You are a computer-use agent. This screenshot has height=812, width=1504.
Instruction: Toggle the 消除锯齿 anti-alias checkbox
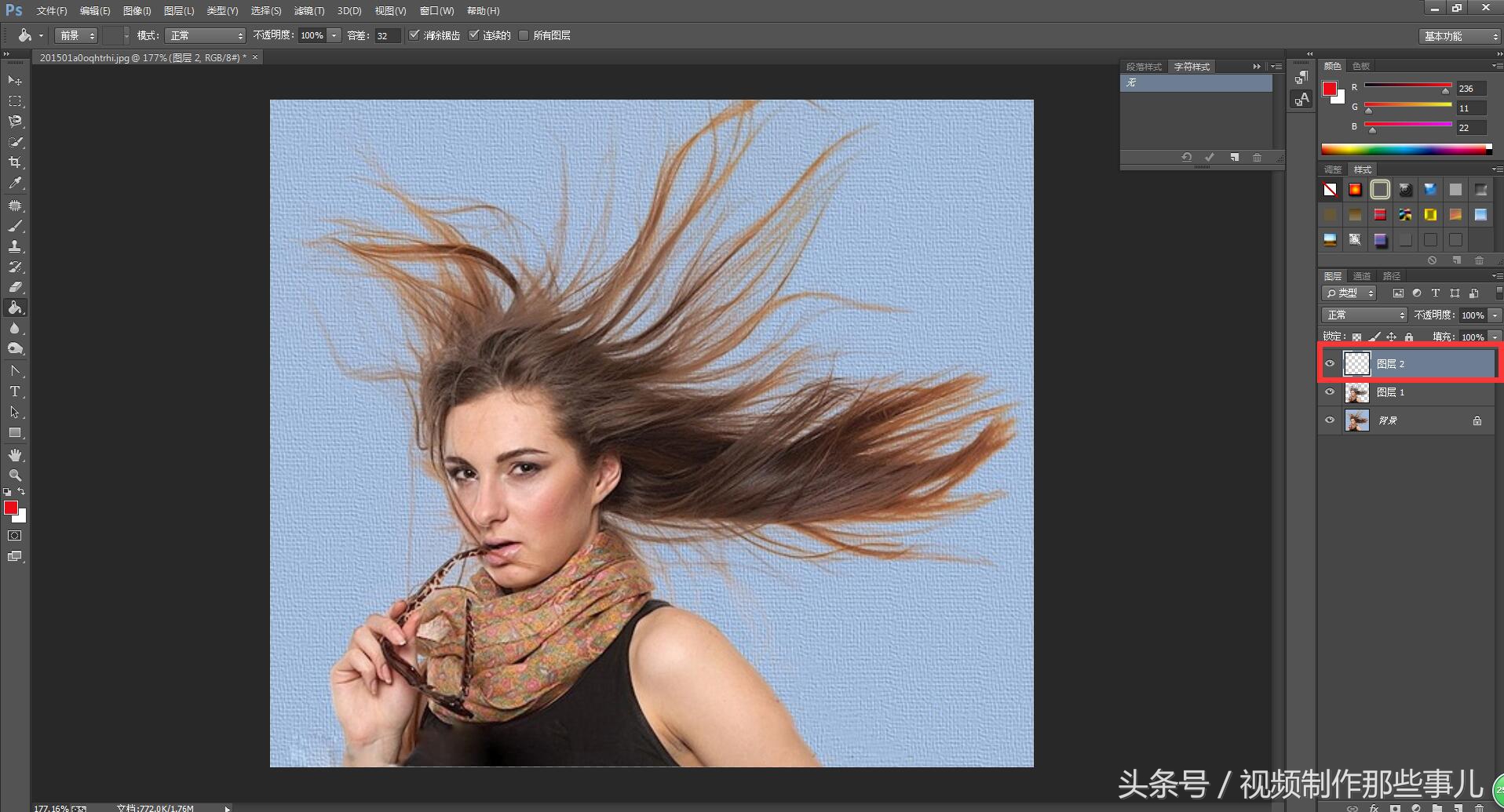click(x=414, y=35)
